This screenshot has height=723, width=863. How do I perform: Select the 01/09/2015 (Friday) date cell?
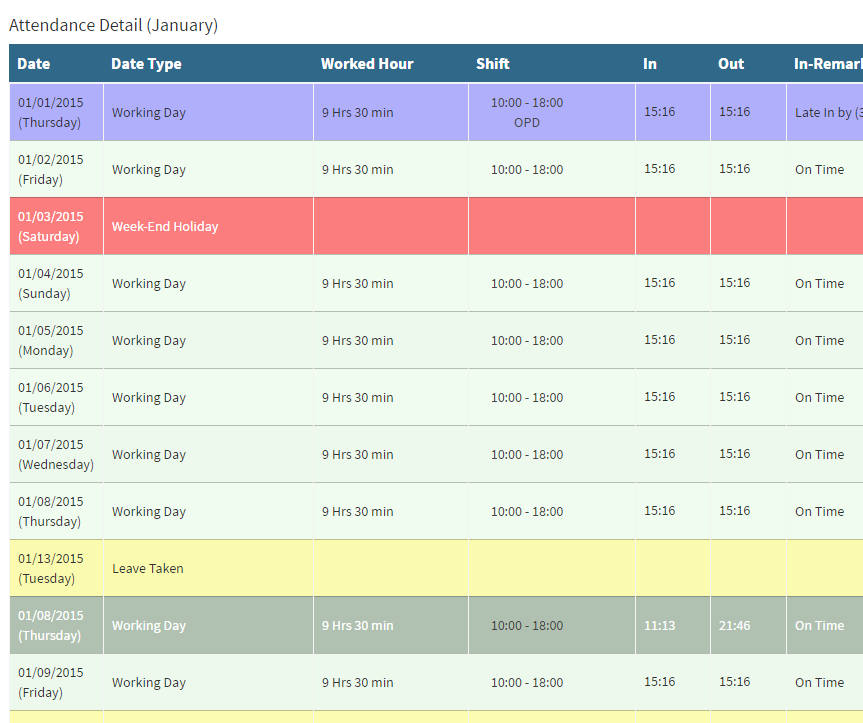pyautogui.click(x=52, y=682)
